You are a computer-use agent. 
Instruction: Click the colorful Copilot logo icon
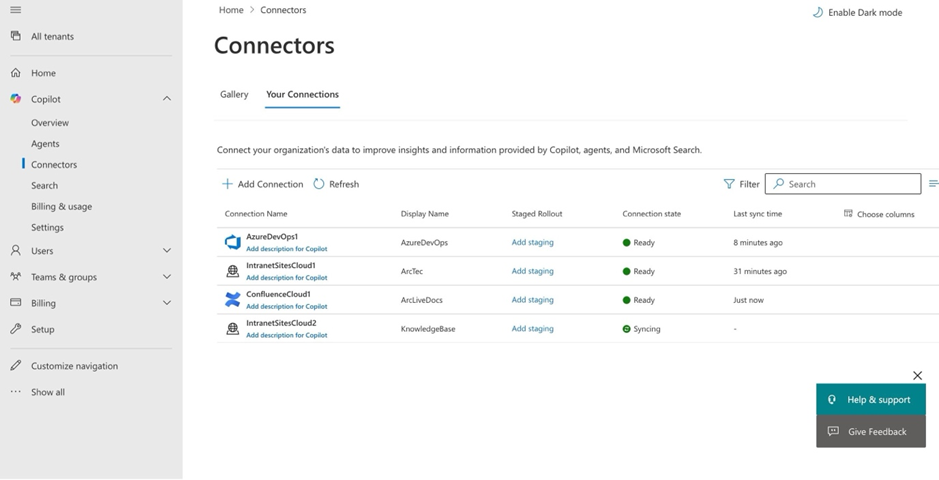[x=16, y=99]
